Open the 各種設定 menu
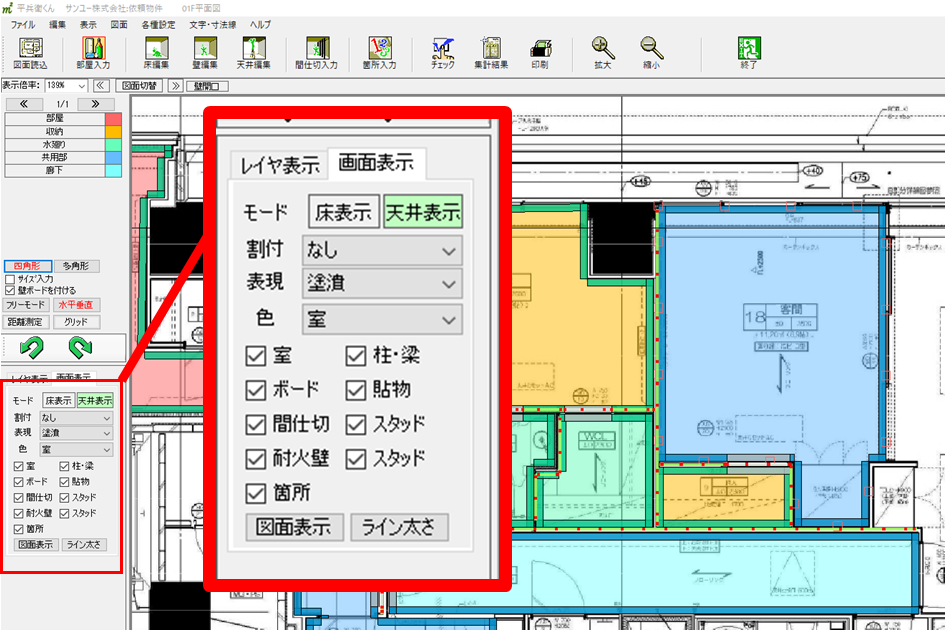The width and height of the screenshot is (945, 630). coord(157,23)
